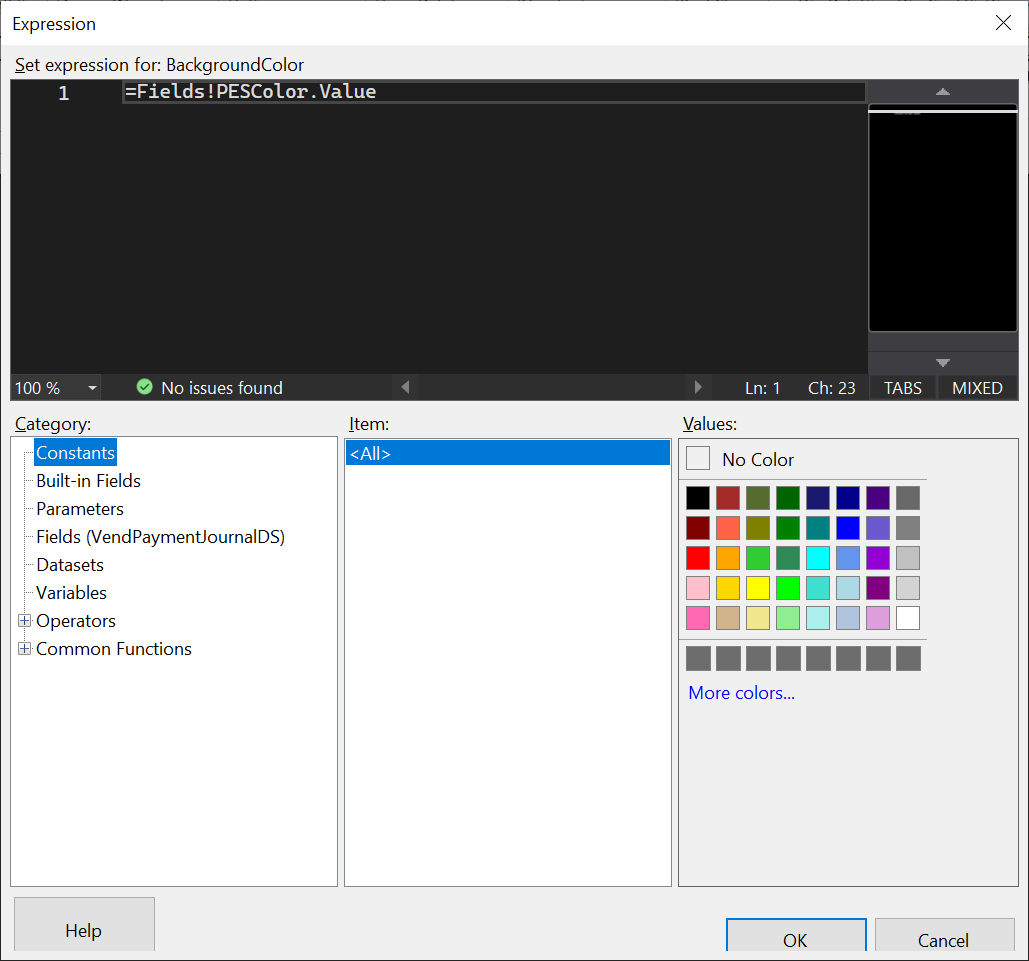Pick the yellow color swatch

[758, 588]
